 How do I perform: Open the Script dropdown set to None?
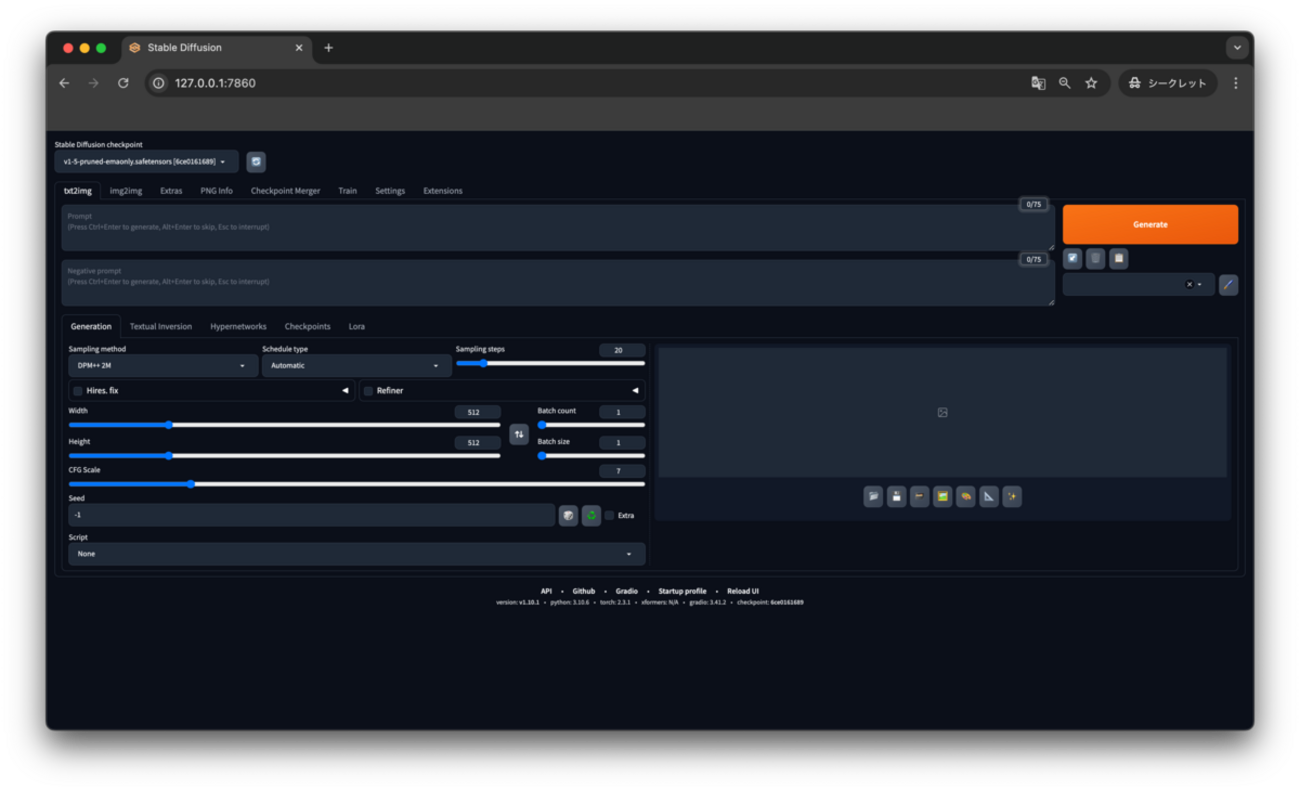tap(355, 553)
